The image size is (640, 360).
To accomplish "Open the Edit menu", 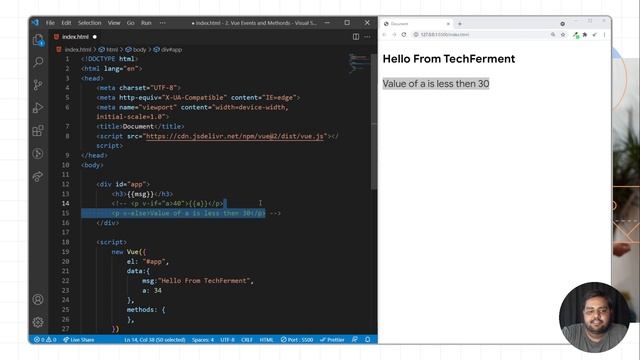I will [66, 23].
